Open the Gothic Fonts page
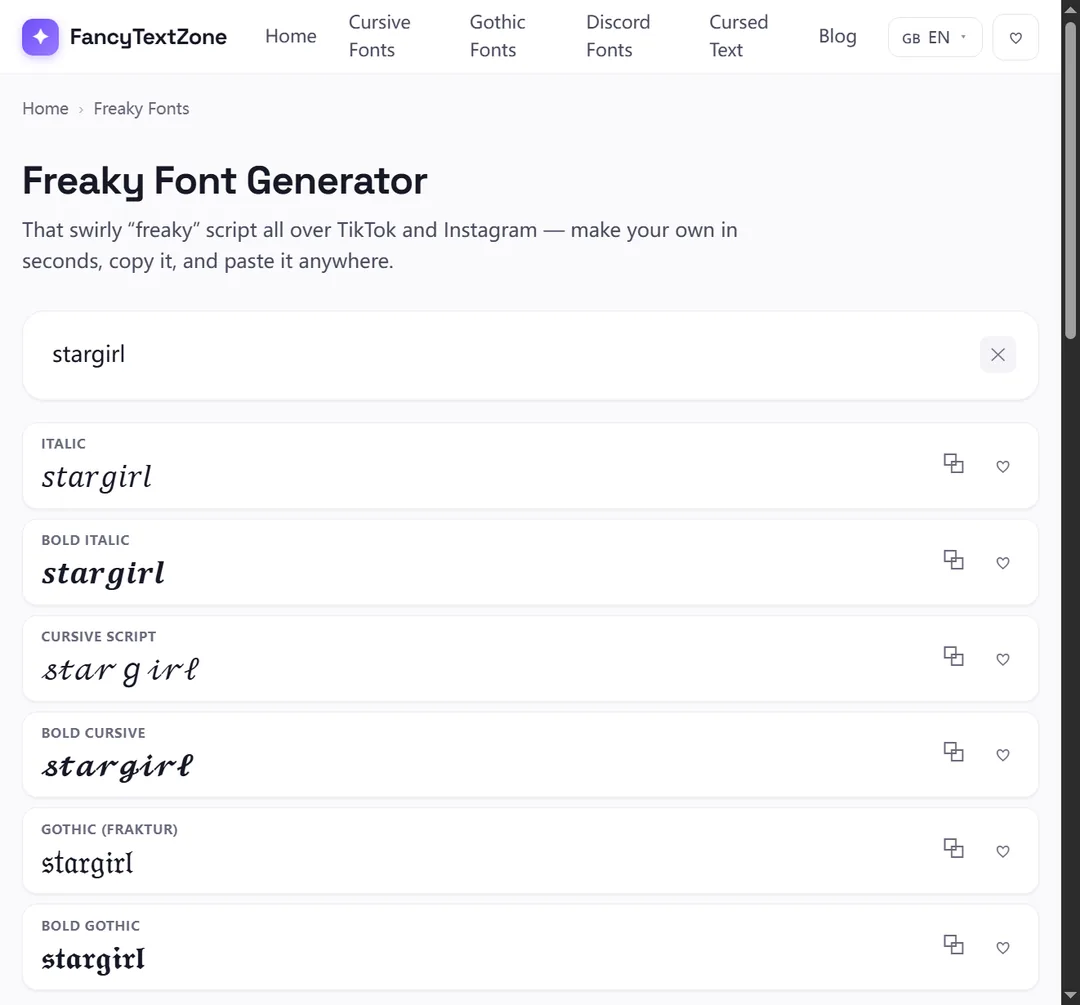The image size is (1080, 1005). point(497,36)
